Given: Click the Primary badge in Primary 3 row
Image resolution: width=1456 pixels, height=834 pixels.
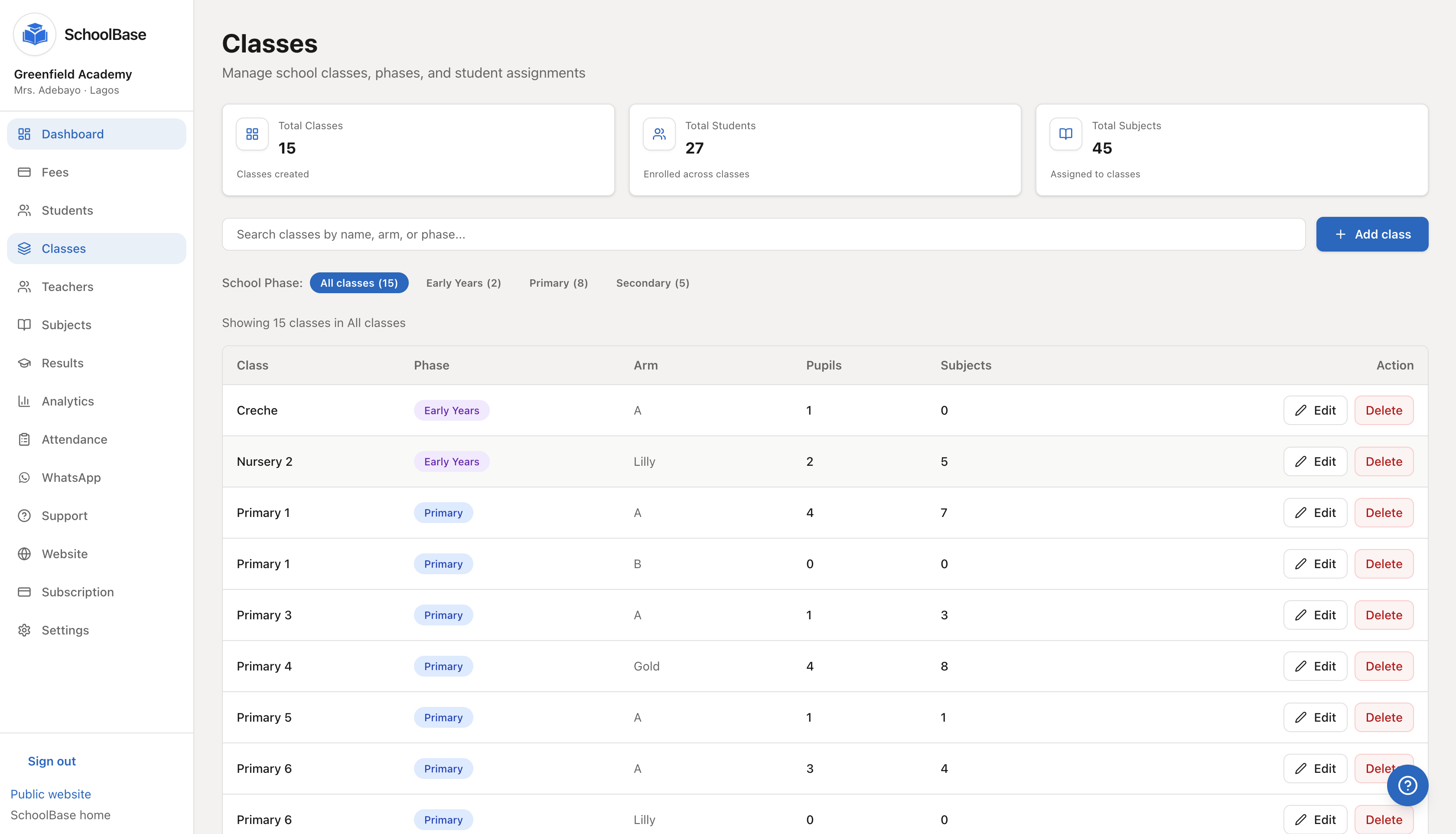Looking at the screenshot, I should point(443,615).
